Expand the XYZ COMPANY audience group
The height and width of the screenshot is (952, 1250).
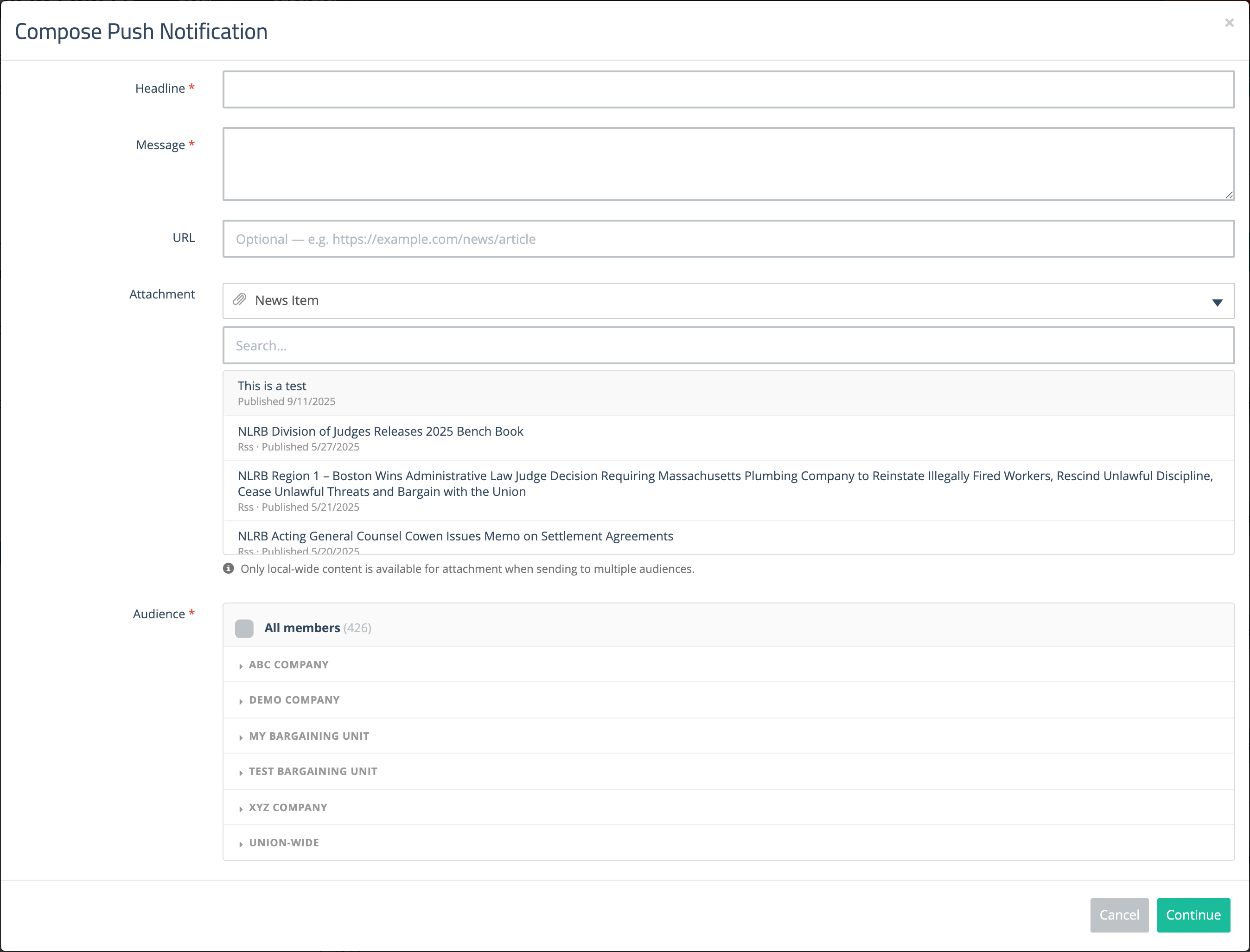(728, 807)
